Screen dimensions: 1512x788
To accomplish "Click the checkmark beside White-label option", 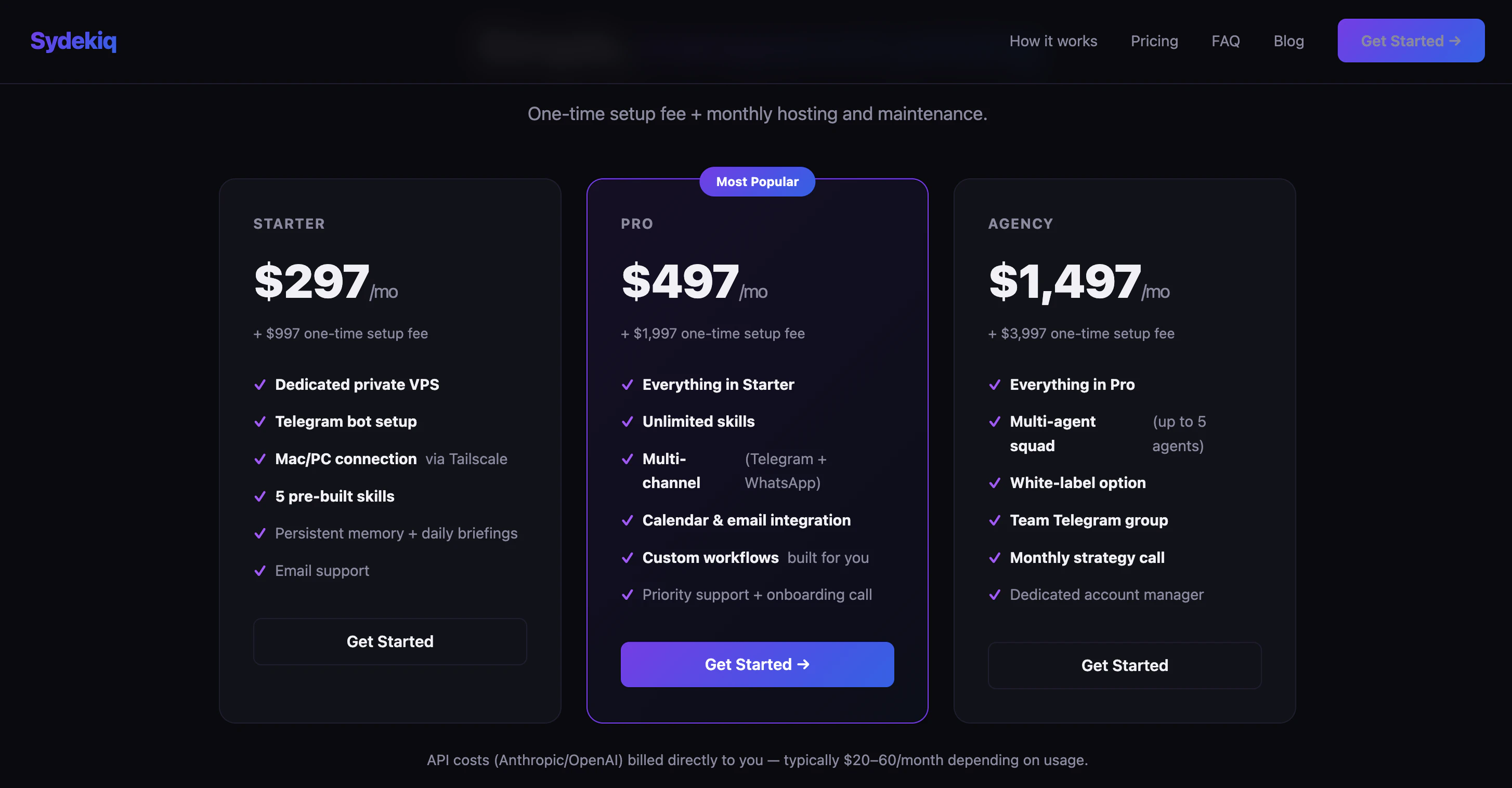I will click(x=994, y=483).
